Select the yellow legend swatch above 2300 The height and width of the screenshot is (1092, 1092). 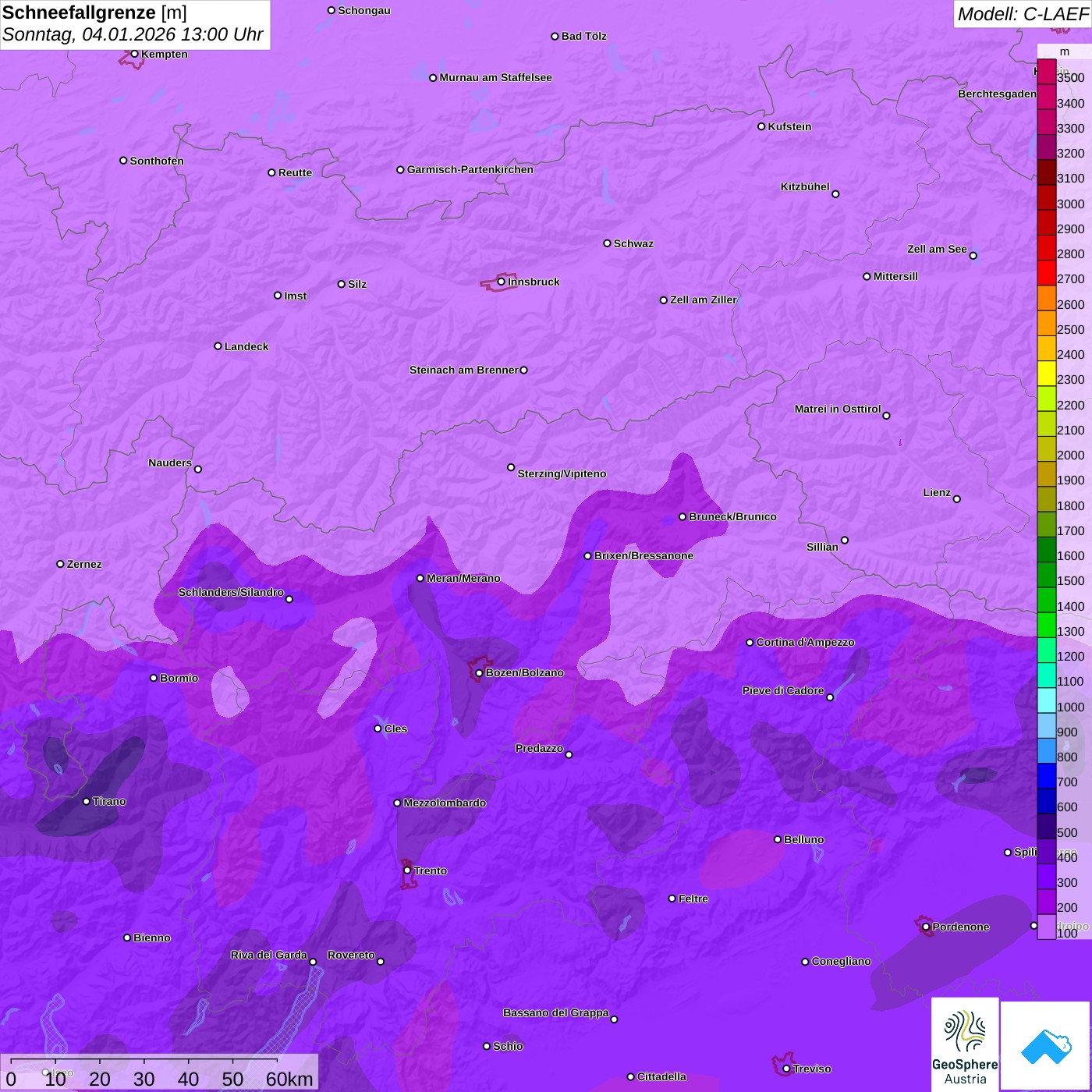pos(1047,374)
